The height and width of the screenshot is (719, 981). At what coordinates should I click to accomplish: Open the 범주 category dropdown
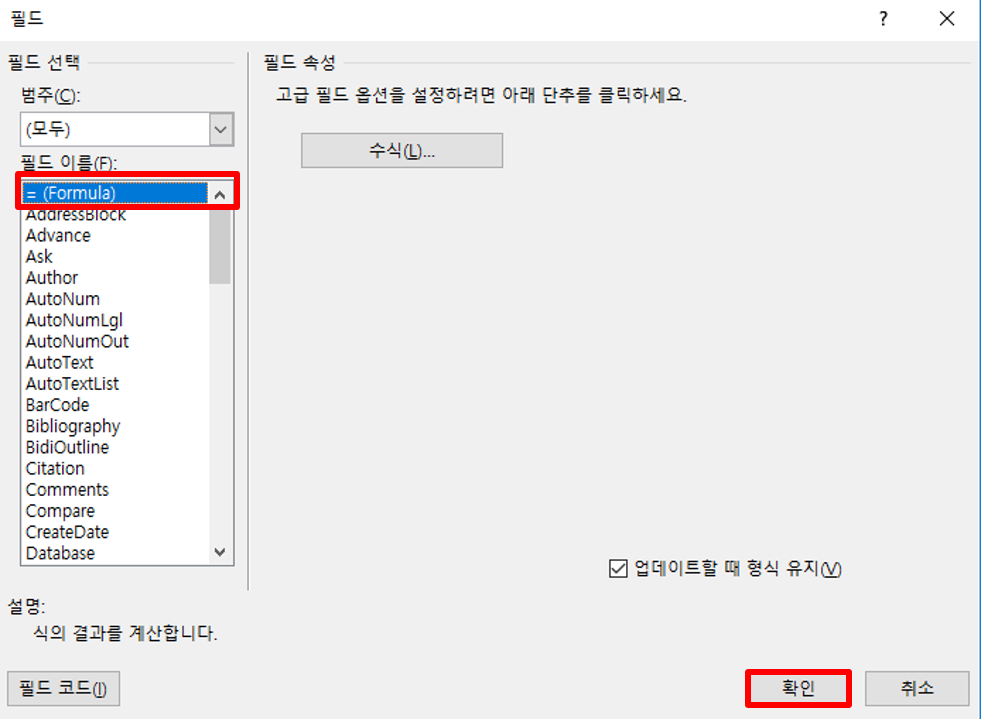click(221, 130)
